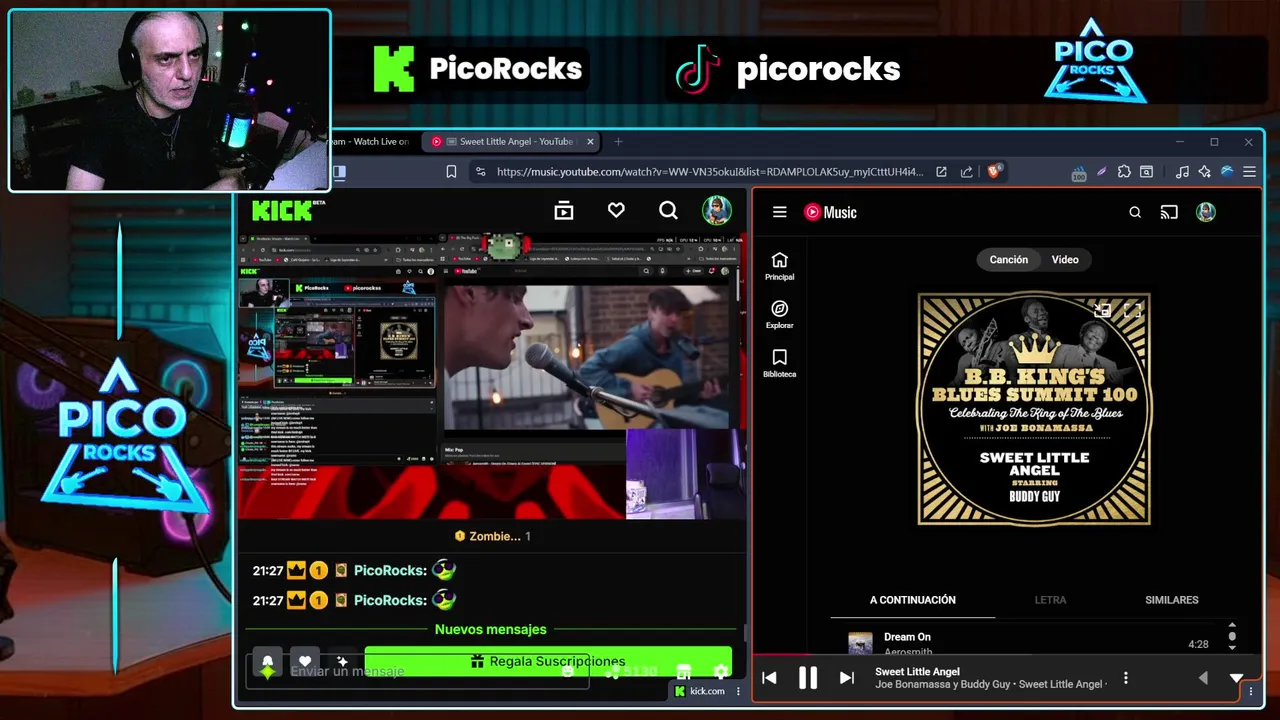The width and height of the screenshot is (1280, 720).
Task: Open a new browser tab
Action: (x=618, y=141)
